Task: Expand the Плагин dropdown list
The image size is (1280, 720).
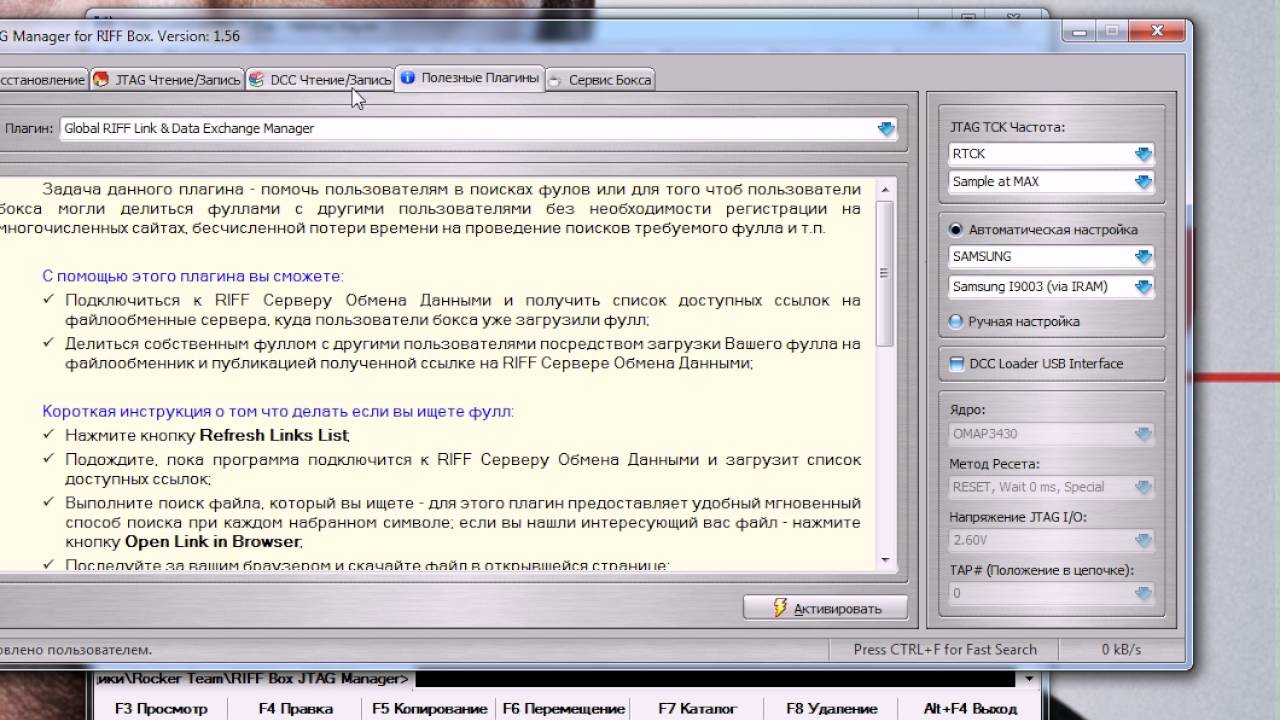Action: [x=885, y=129]
